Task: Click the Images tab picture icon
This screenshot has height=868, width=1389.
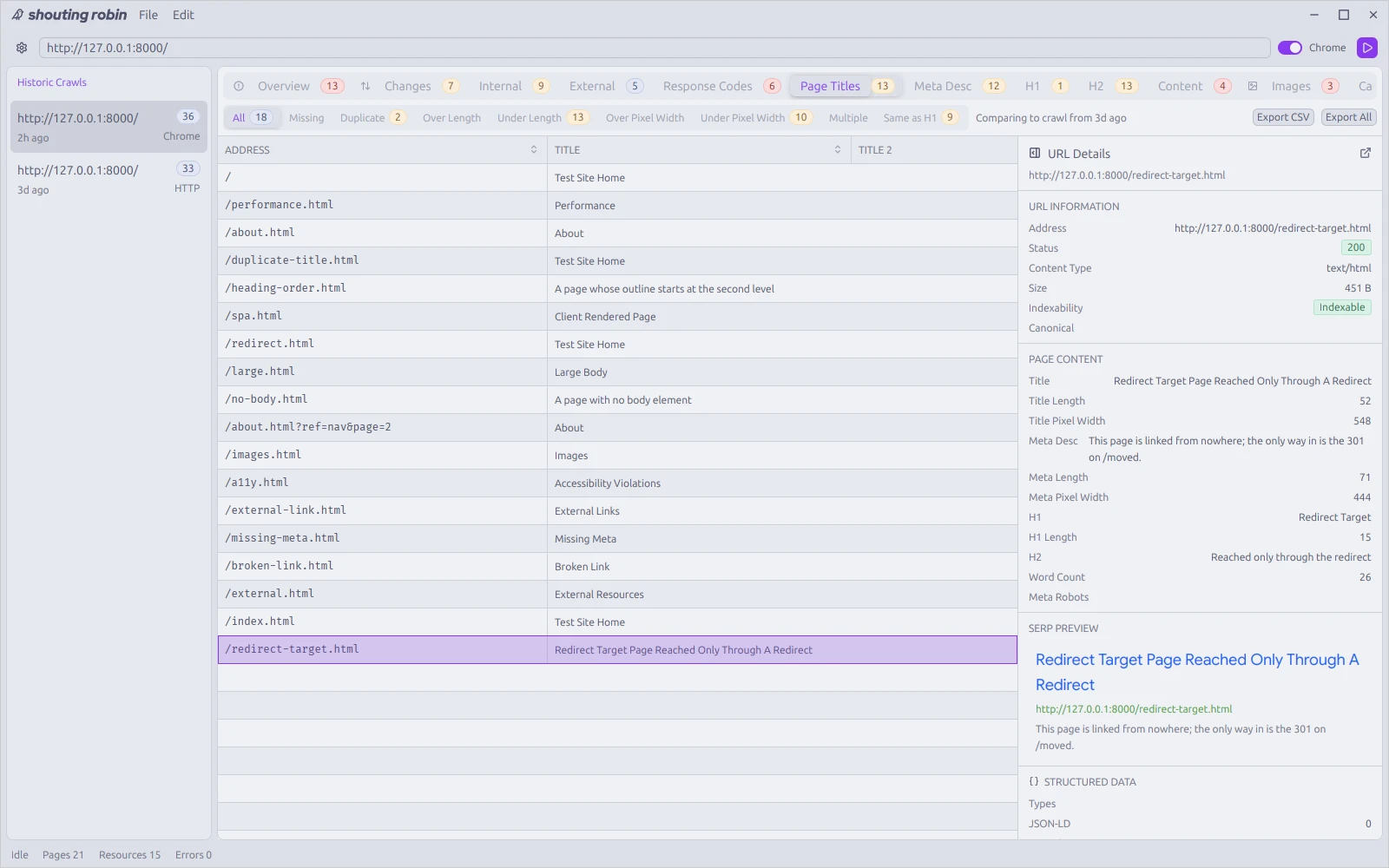Action: coord(1253,86)
